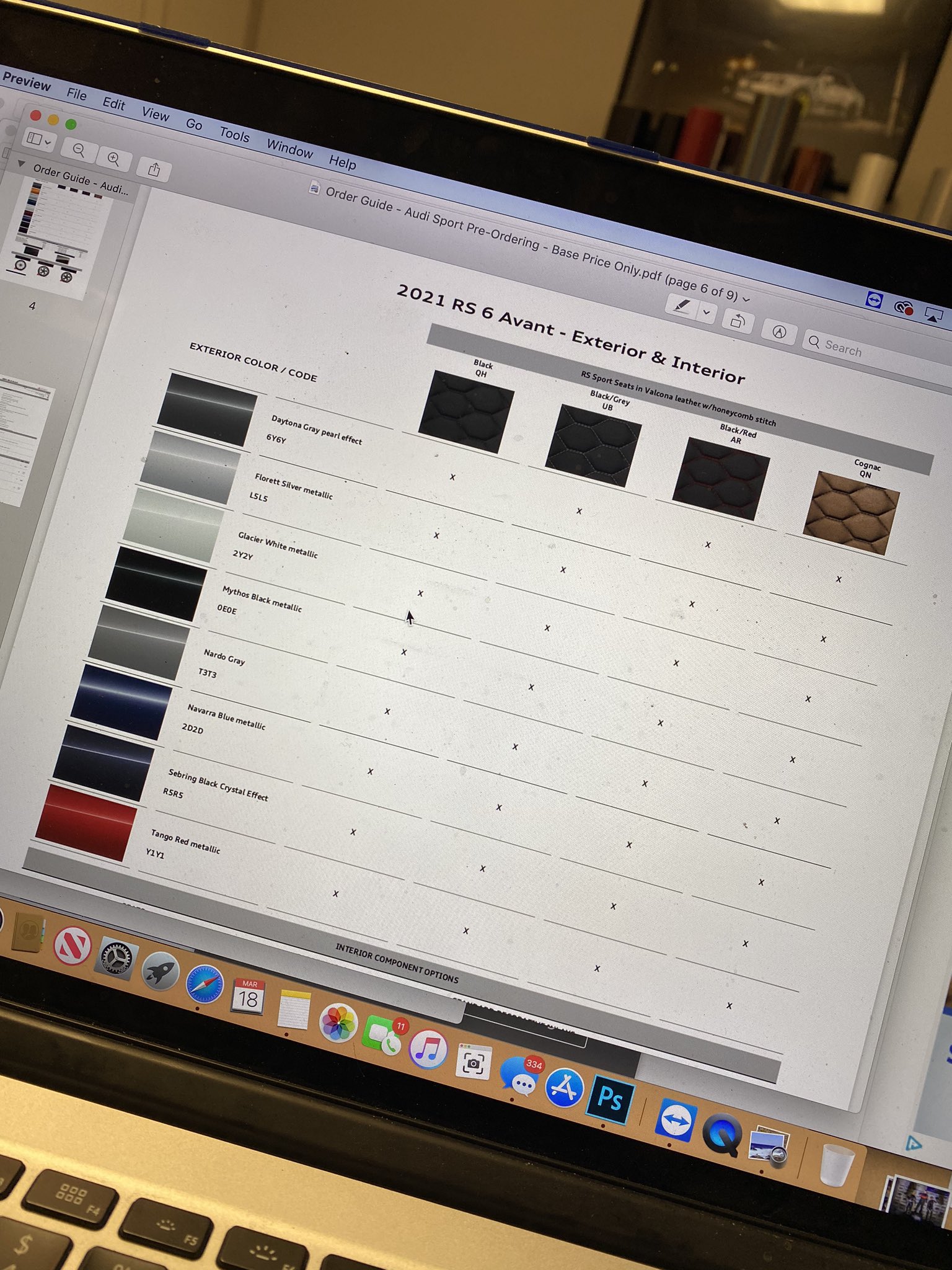
Task: Open the highlight color dropdown arrow
Action: coord(706,312)
